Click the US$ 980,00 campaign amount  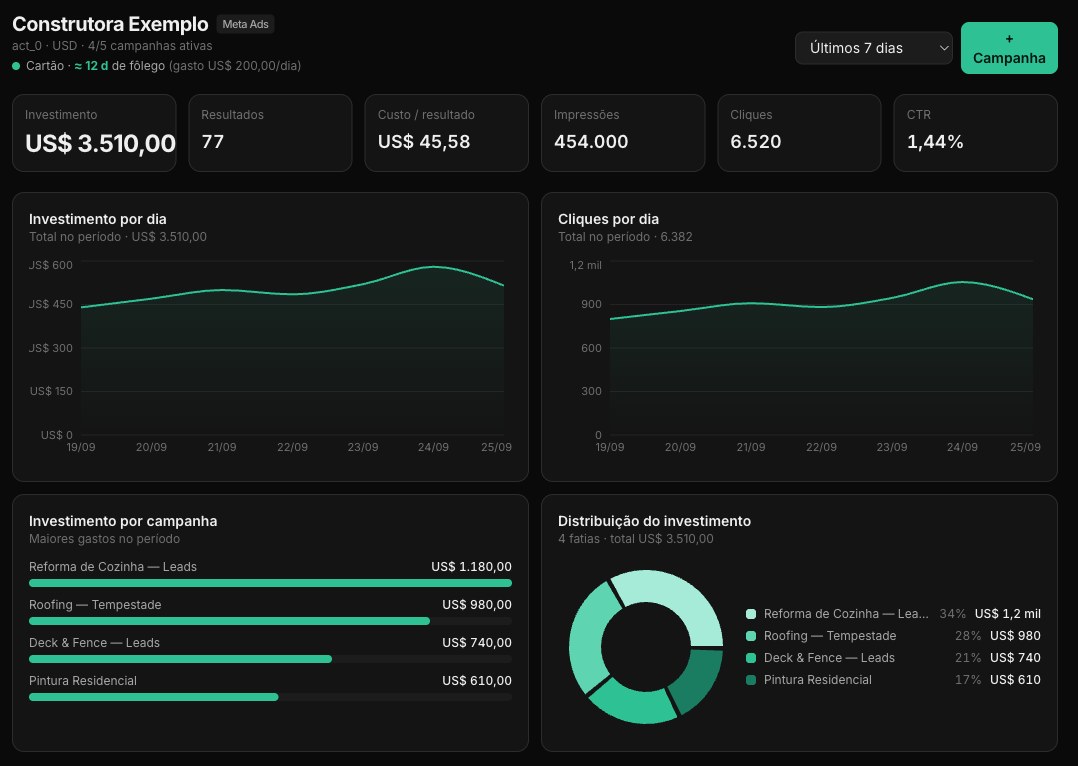477,604
